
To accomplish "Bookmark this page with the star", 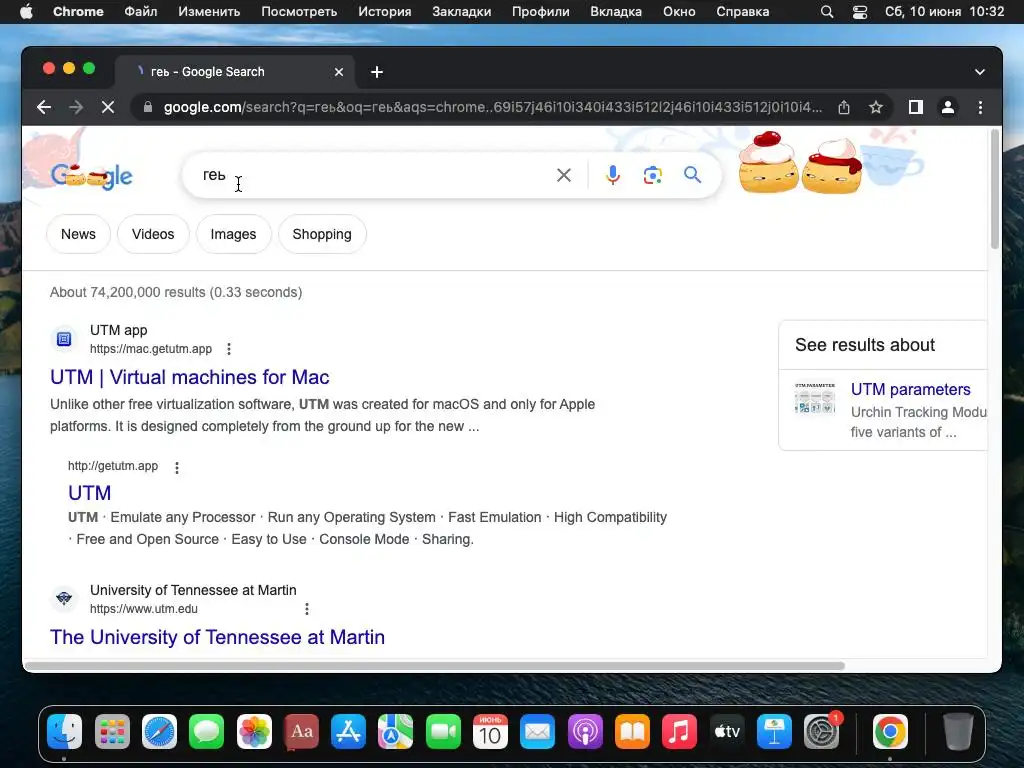I will coord(876,107).
